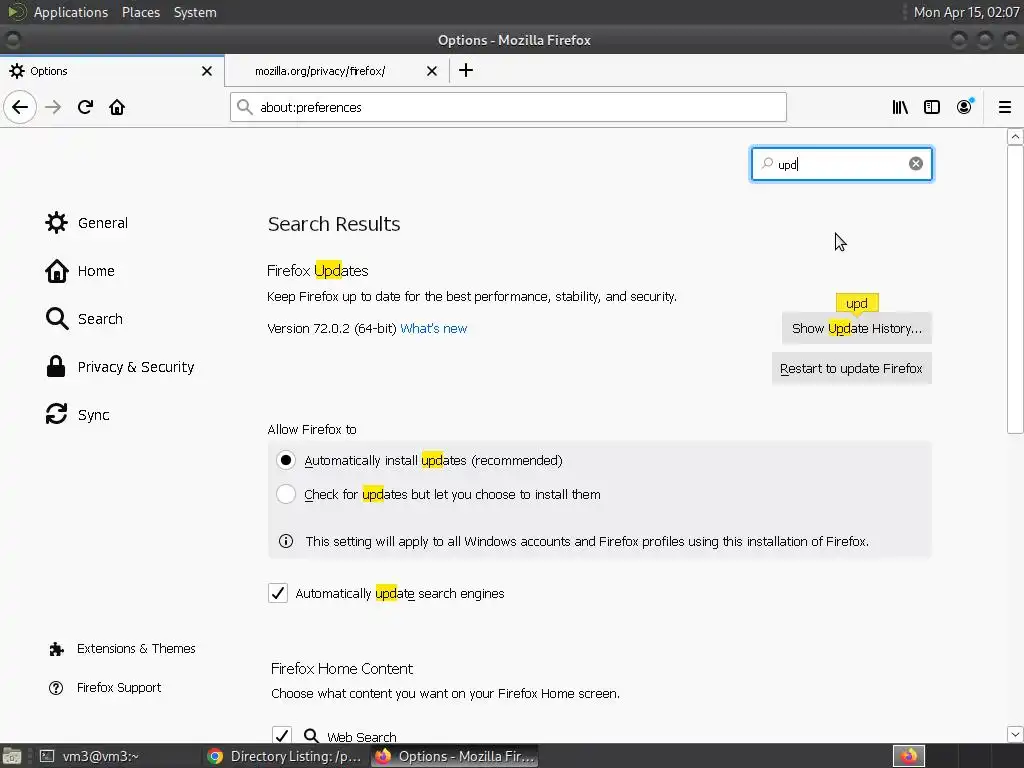The width and height of the screenshot is (1024, 768).
Task: Open Privacy & Security settings
Action: [120, 367]
